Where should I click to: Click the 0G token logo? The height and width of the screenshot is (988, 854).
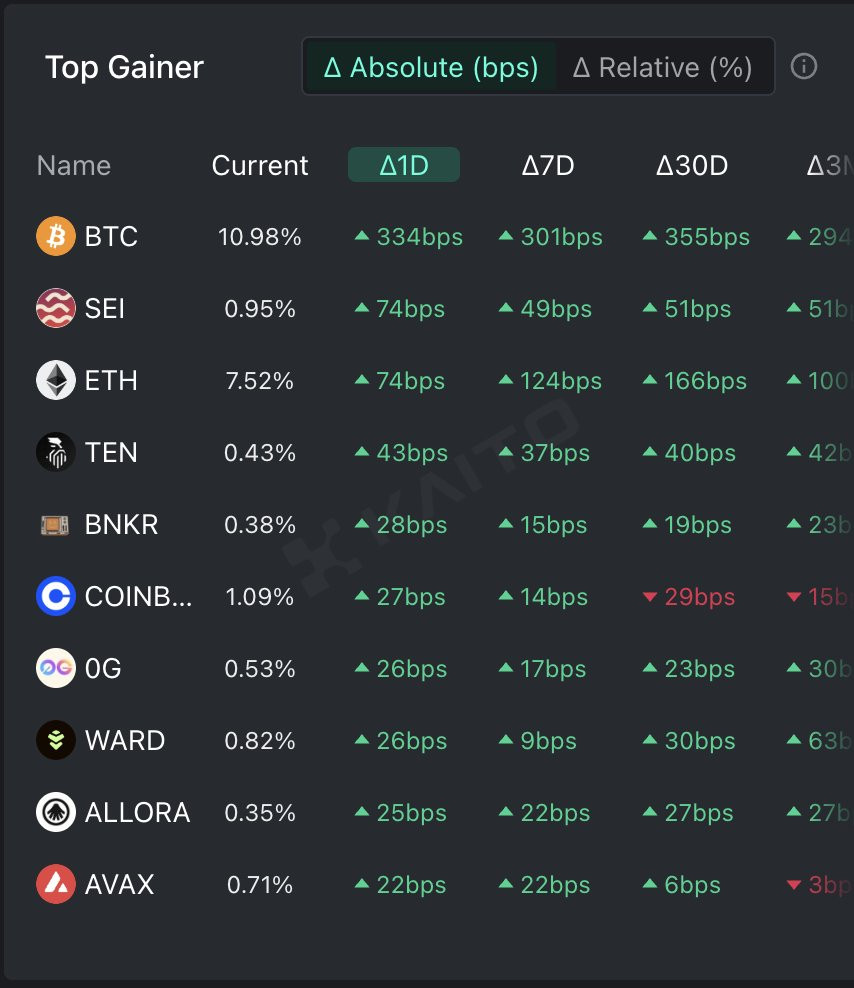55,668
